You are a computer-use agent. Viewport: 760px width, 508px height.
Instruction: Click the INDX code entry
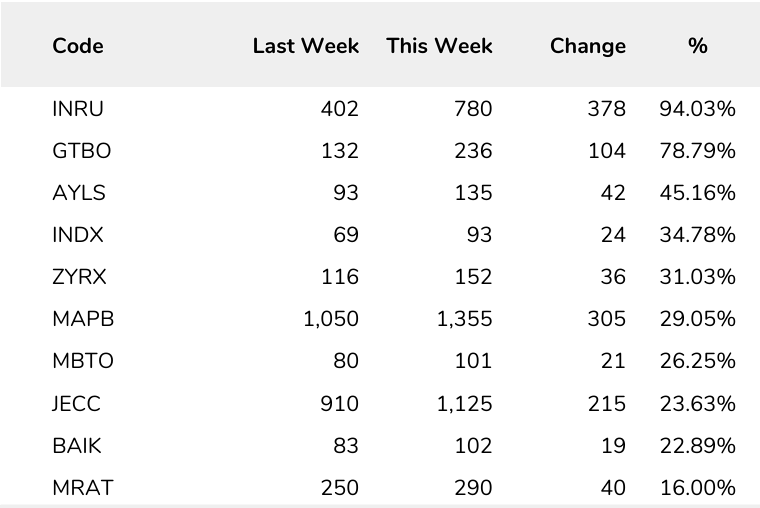click(x=78, y=235)
